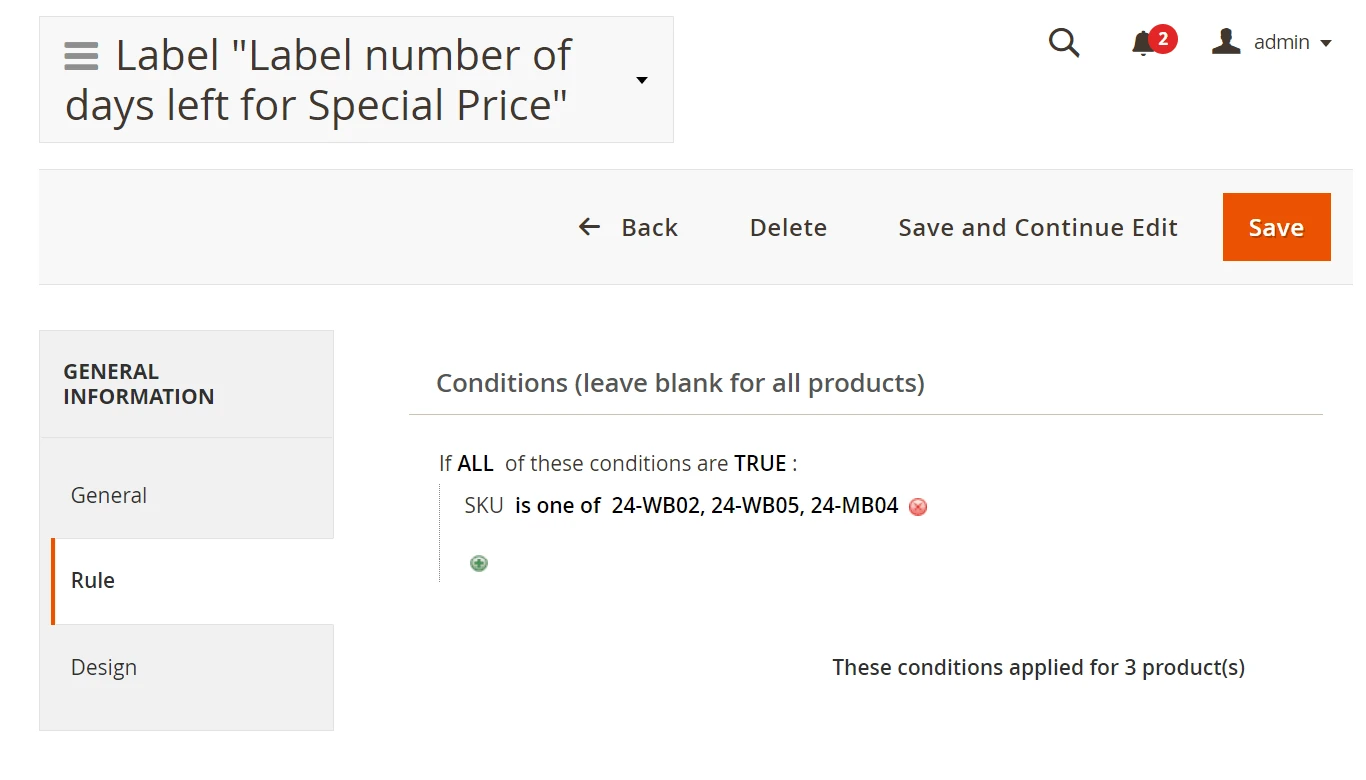Open the search magnifier icon
The image size is (1366, 780).
(x=1063, y=43)
